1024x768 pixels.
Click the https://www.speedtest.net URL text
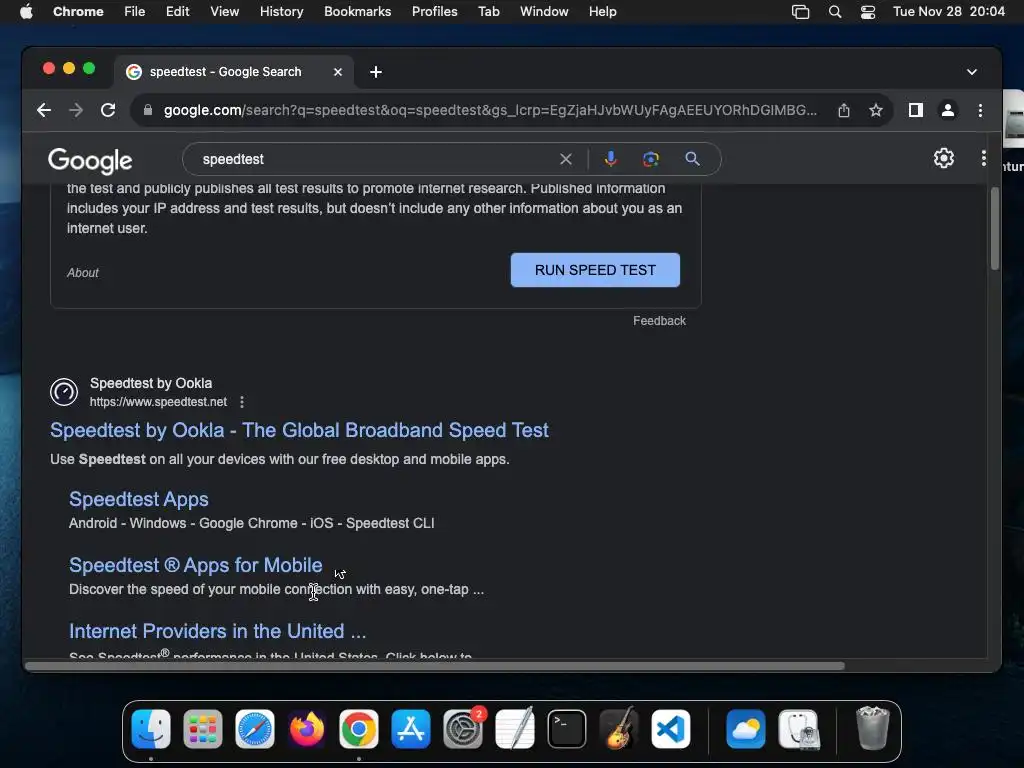tap(159, 402)
